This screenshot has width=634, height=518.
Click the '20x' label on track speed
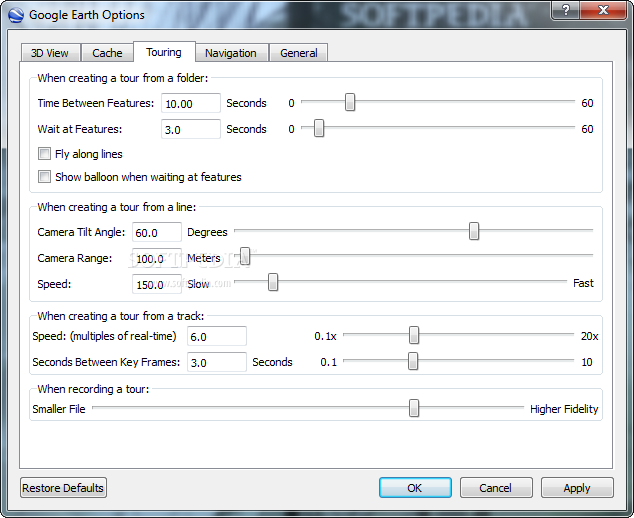[590, 336]
